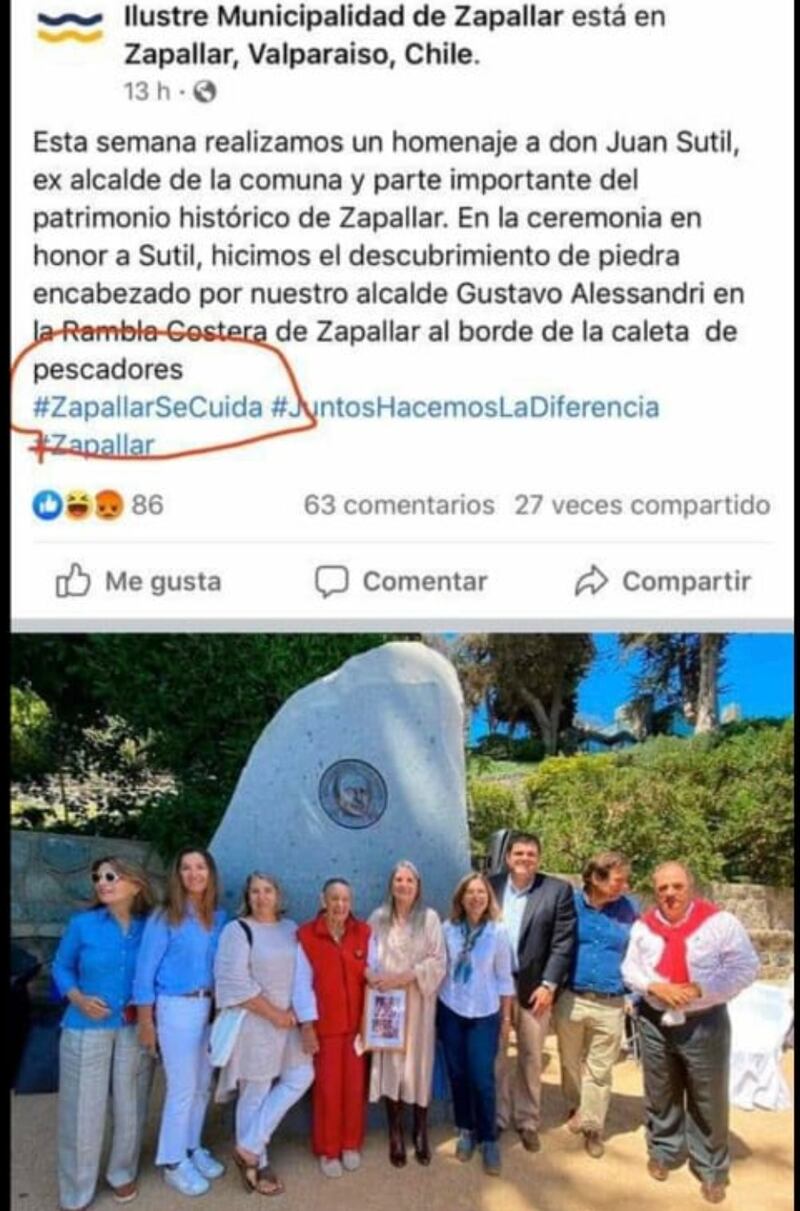This screenshot has width=800, height=1211.
Task: Click the public globe privacy icon
Action: [x=204, y=92]
